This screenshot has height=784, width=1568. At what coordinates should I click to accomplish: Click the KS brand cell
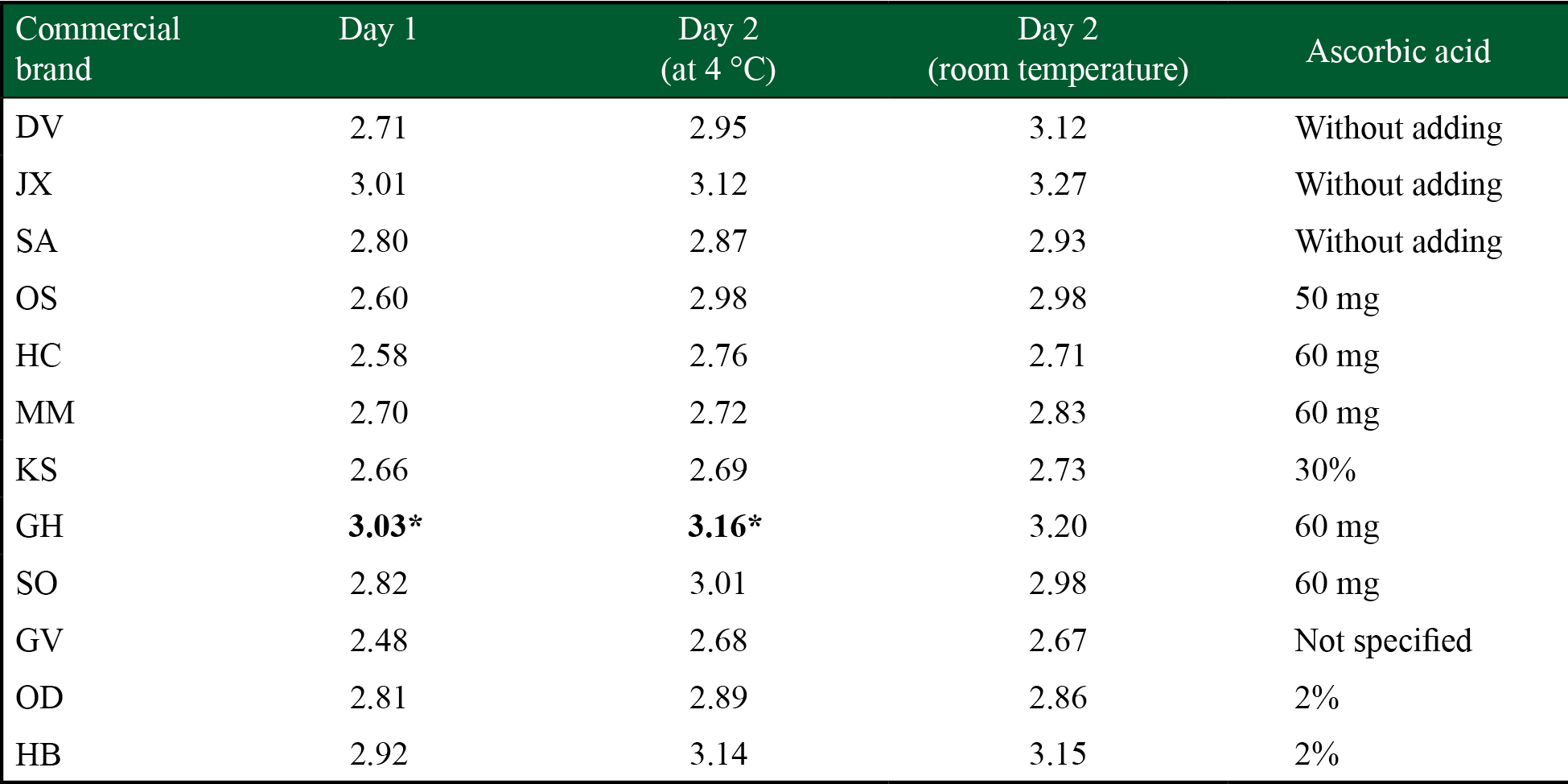point(36,470)
